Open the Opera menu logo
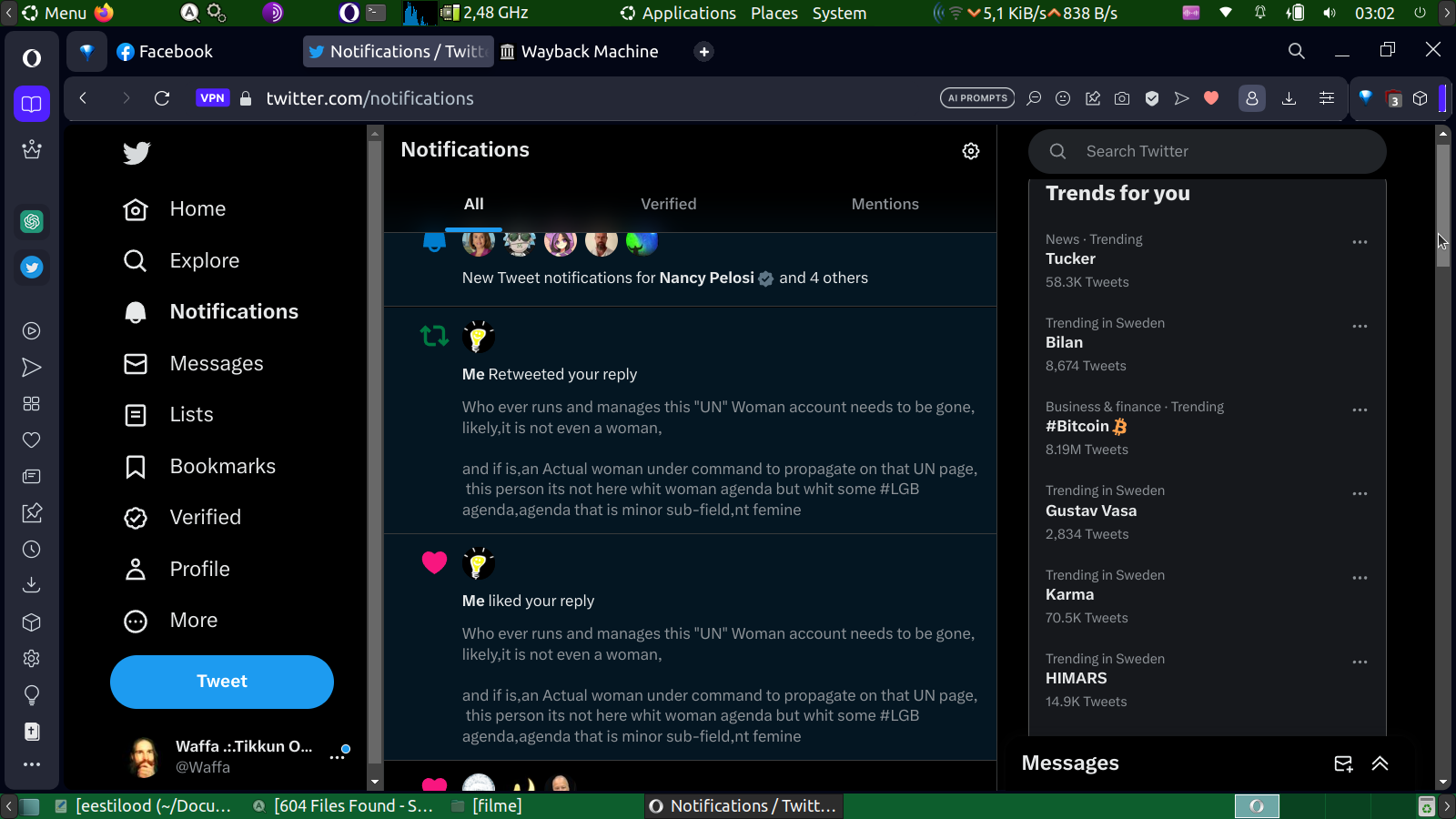 32,58
